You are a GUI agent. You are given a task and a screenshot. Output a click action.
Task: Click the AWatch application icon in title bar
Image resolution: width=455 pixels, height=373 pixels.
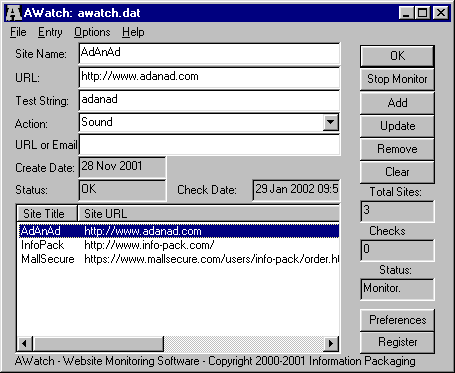point(14,13)
